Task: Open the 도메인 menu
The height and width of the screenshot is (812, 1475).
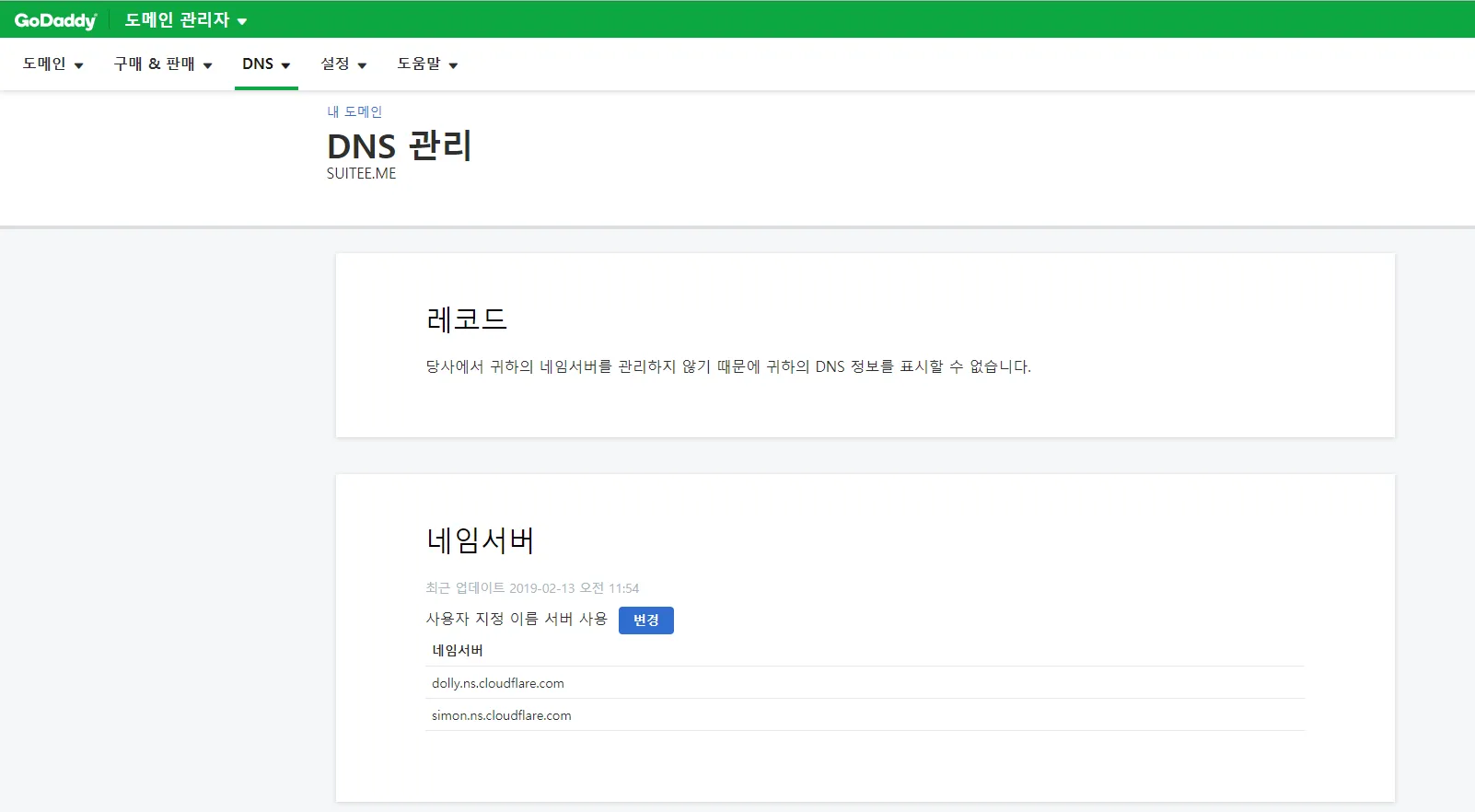Action: pyautogui.click(x=44, y=64)
